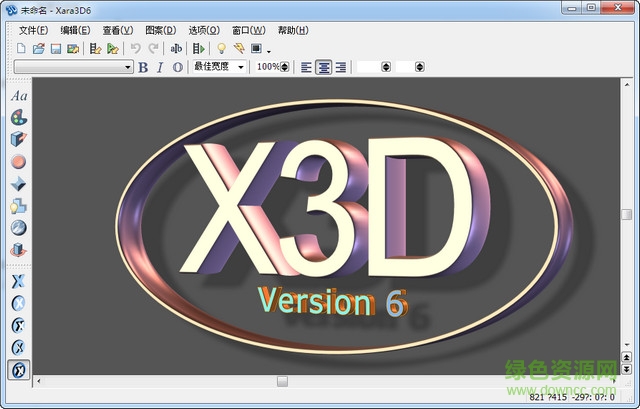Toggle Bold text formatting

click(143, 67)
